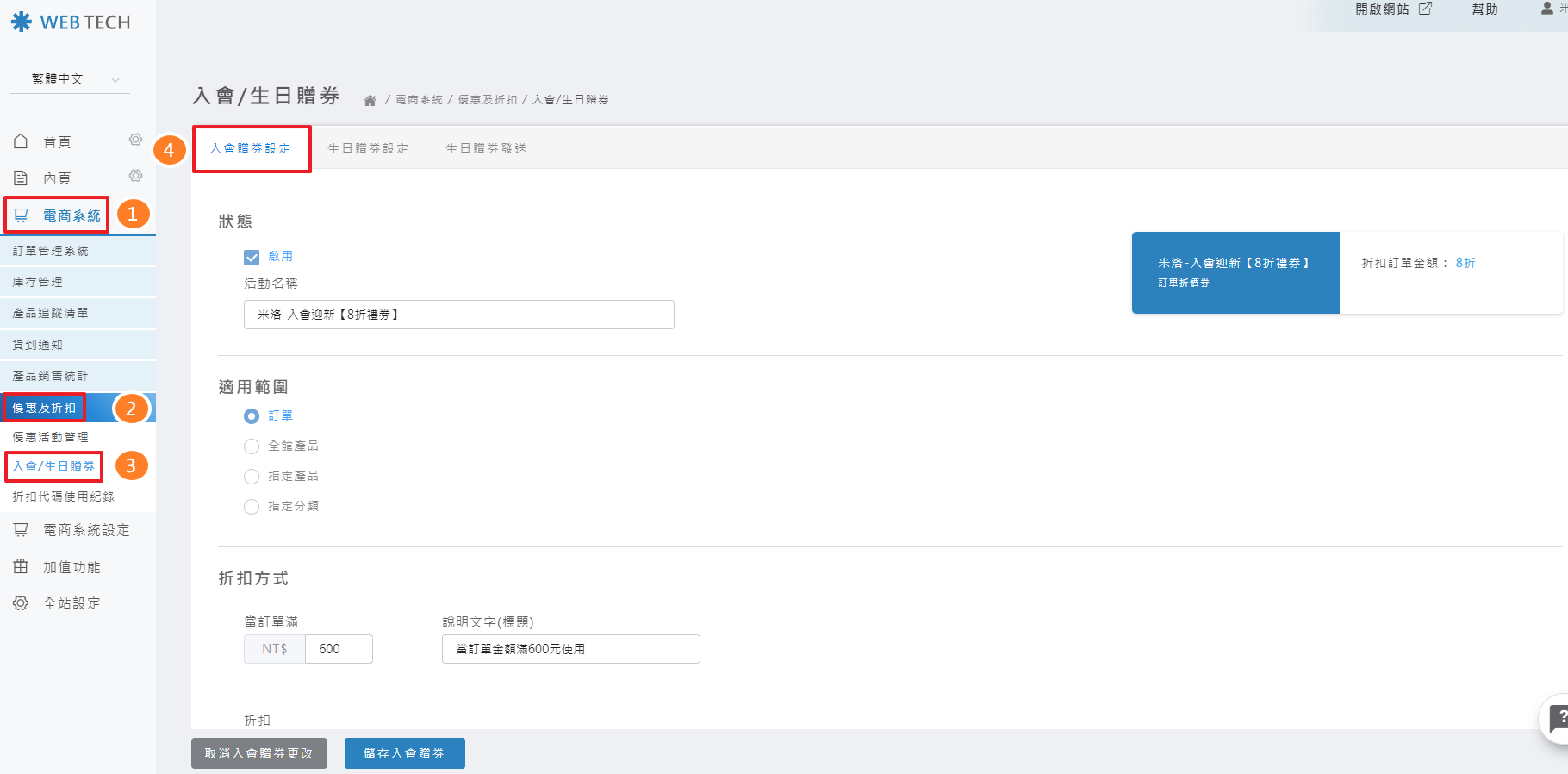Open the help chat bubble icon
Screen dimensions: 1568x774
coord(1558,718)
